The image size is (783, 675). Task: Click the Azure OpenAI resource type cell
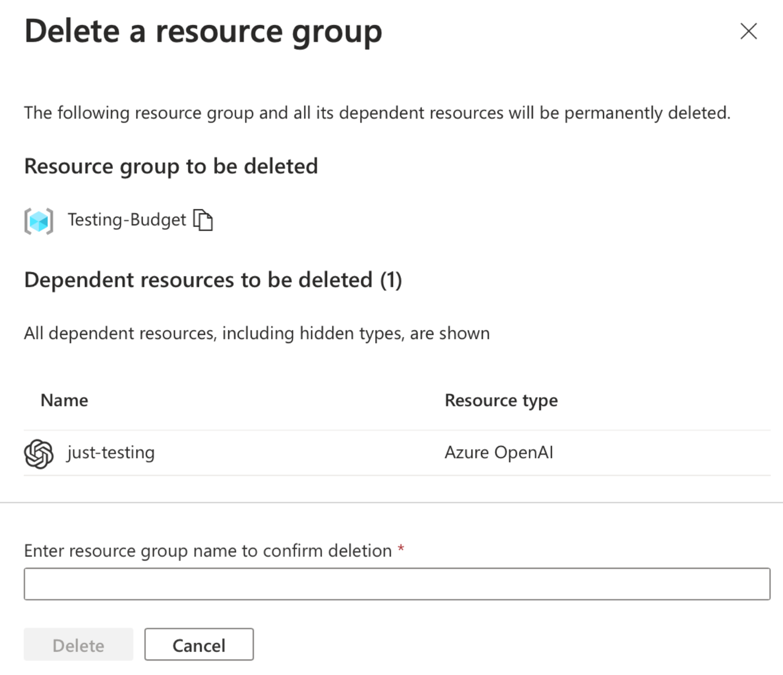pyautogui.click(x=498, y=453)
